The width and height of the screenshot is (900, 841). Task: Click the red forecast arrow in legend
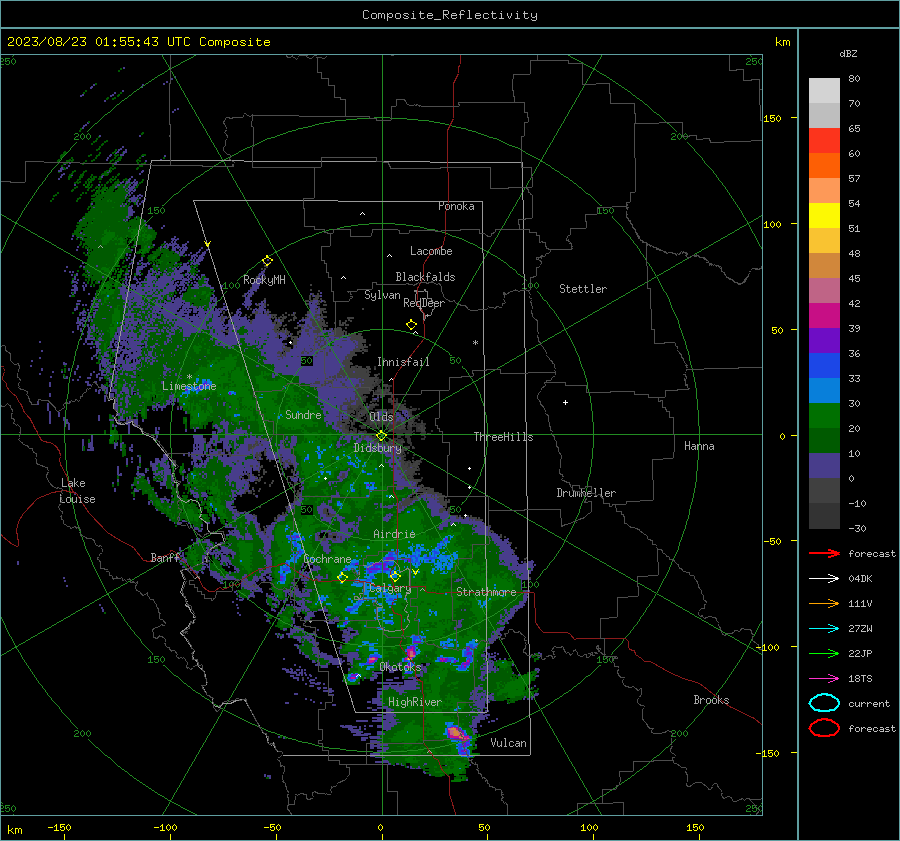(824, 553)
